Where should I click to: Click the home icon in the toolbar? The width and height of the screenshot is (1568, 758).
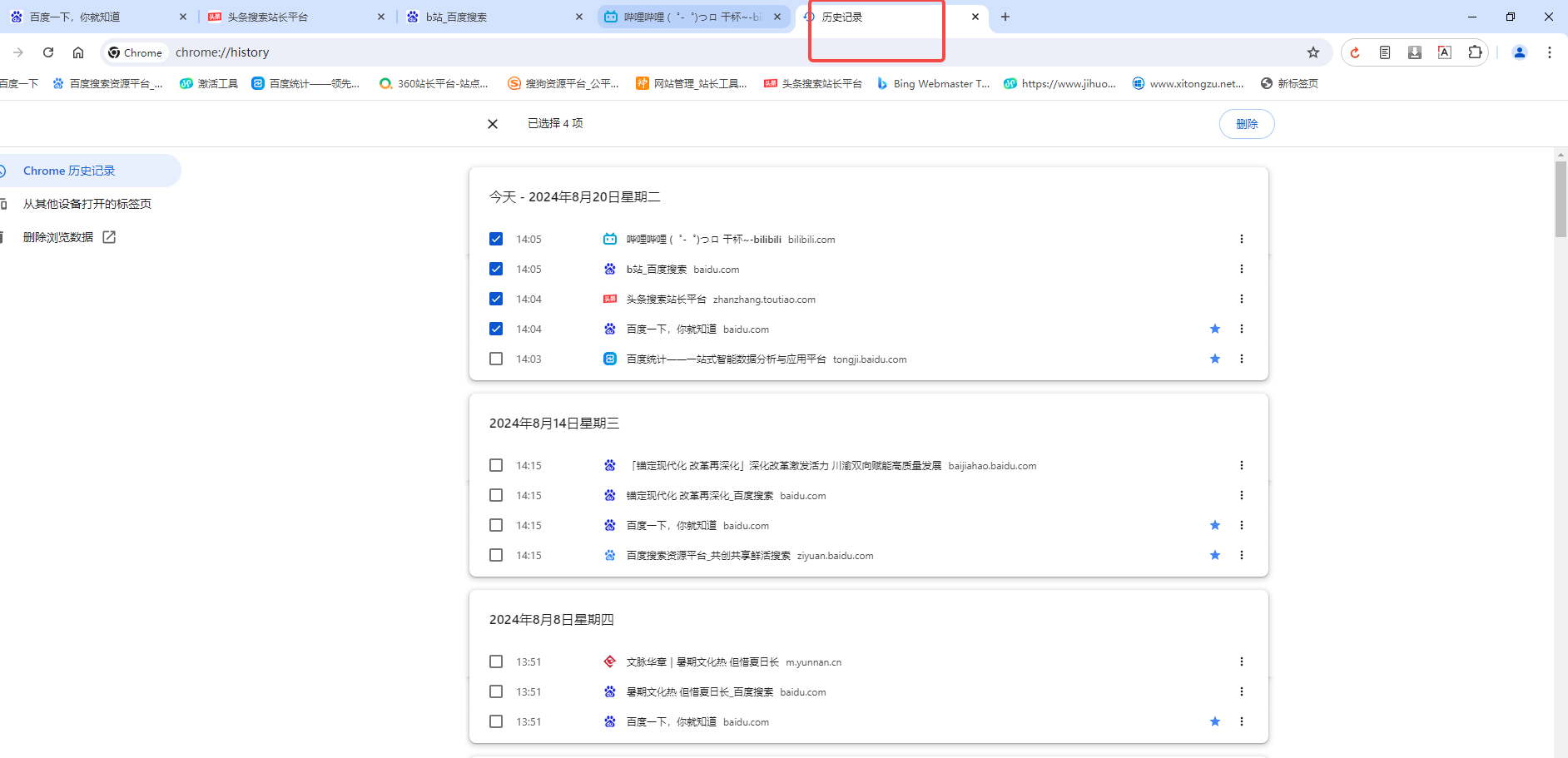point(78,52)
